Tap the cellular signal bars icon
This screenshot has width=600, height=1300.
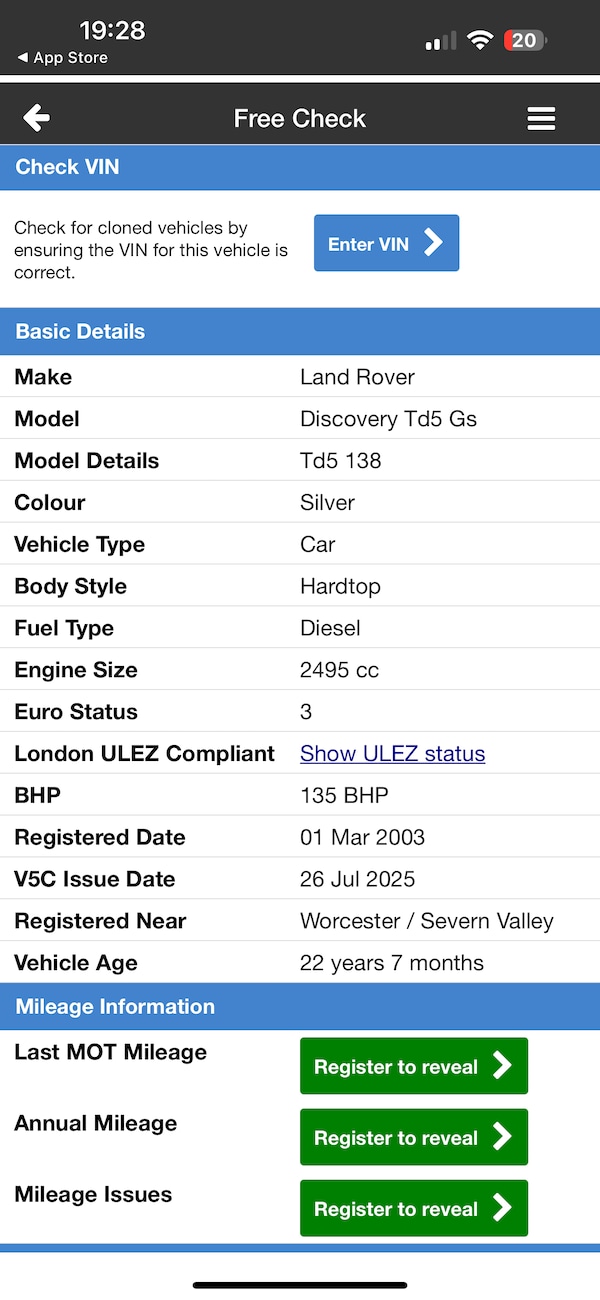440,41
